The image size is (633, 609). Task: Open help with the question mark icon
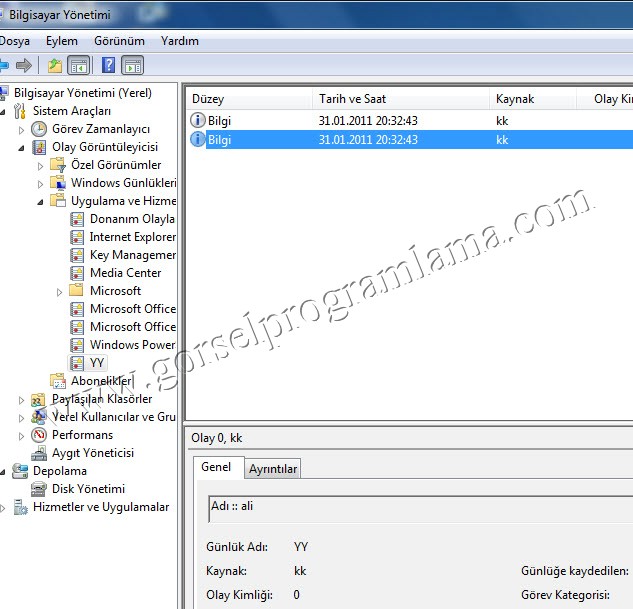pyautogui.click(x=108, y=66)
